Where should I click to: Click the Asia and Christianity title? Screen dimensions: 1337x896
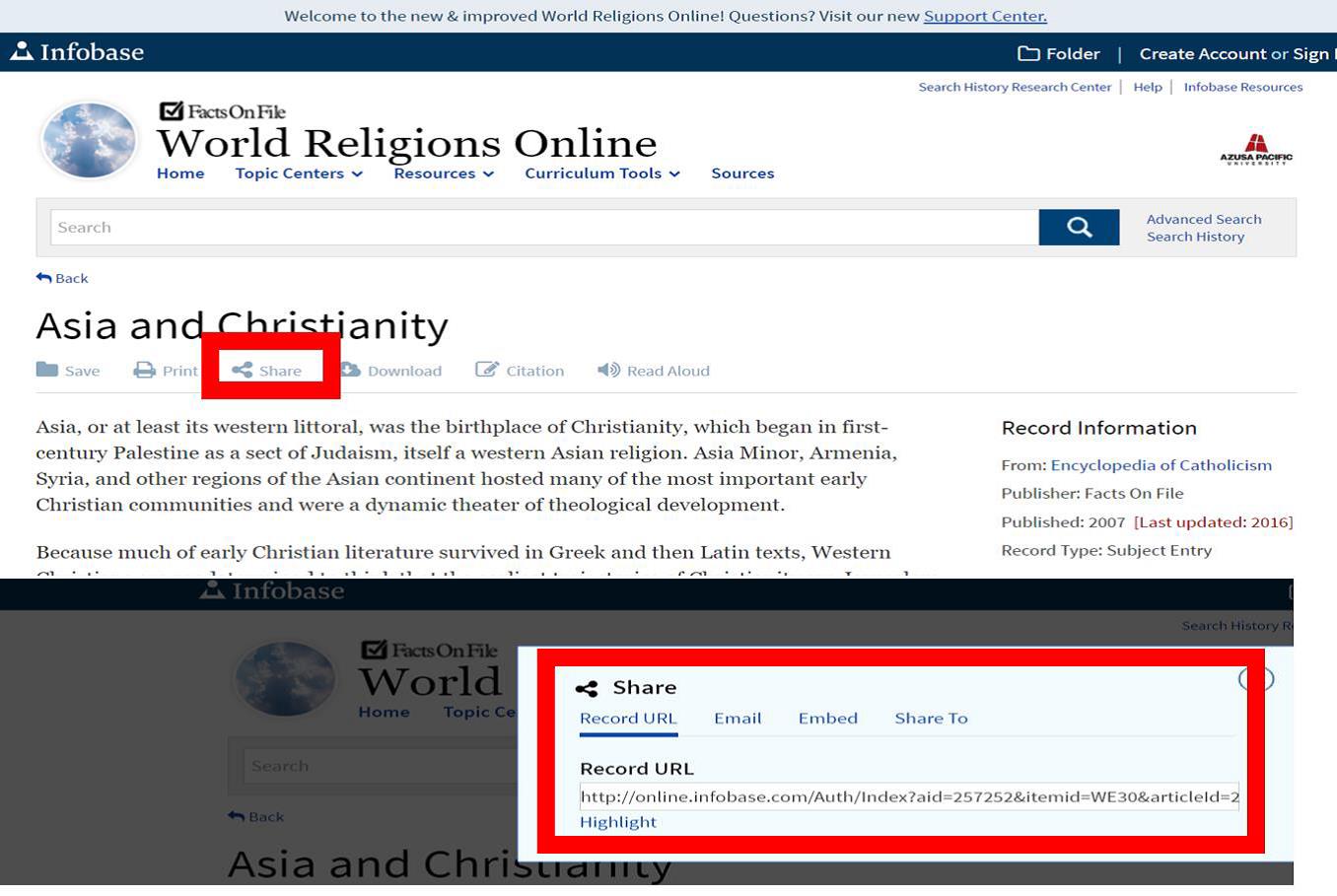[x=243, y=325]
